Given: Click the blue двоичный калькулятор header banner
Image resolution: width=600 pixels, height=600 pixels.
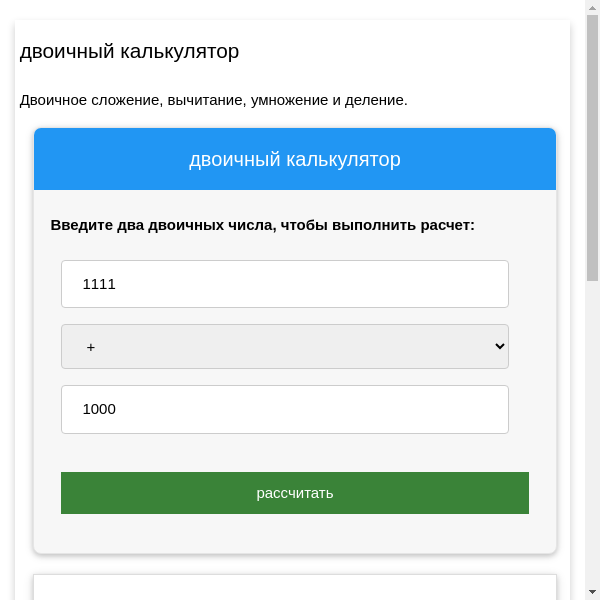Looking at the screenshot, I should click(x=295, y=159).
